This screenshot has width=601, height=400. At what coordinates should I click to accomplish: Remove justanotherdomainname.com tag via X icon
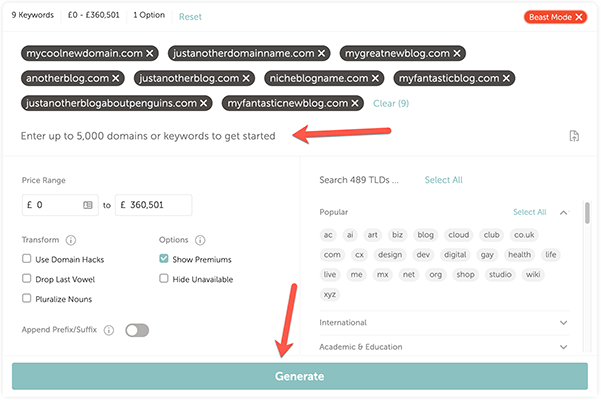point(321,53)
